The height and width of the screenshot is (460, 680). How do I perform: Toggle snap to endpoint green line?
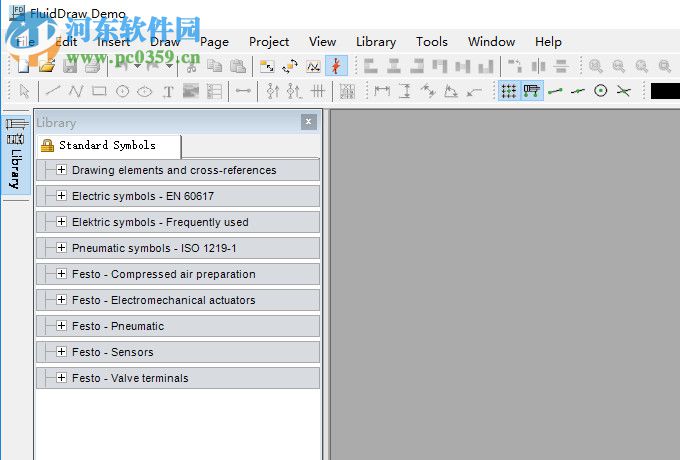point(555,91)
